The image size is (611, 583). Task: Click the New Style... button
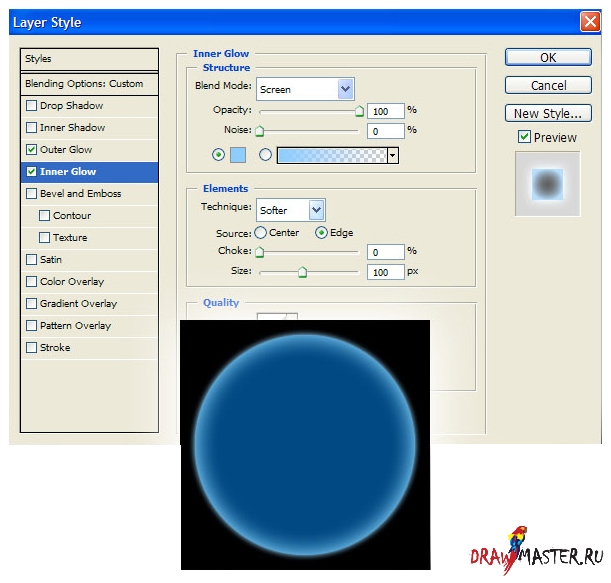click(x=548, y=113)
